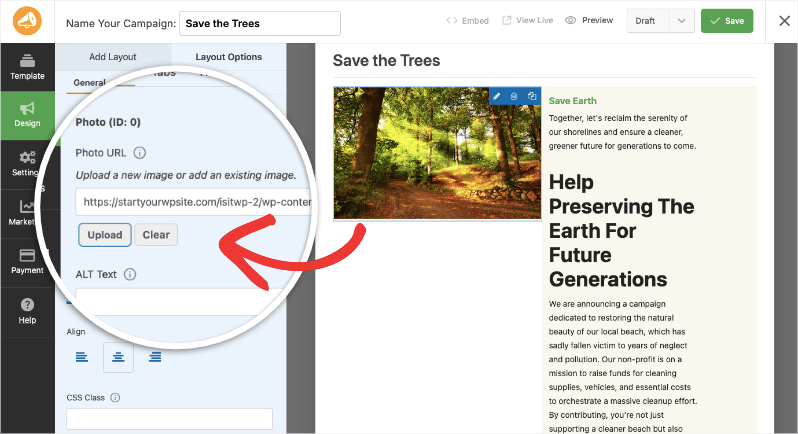Open the Design sidebar section
Screen dimensions: 798x434
(x=27, y=115)
